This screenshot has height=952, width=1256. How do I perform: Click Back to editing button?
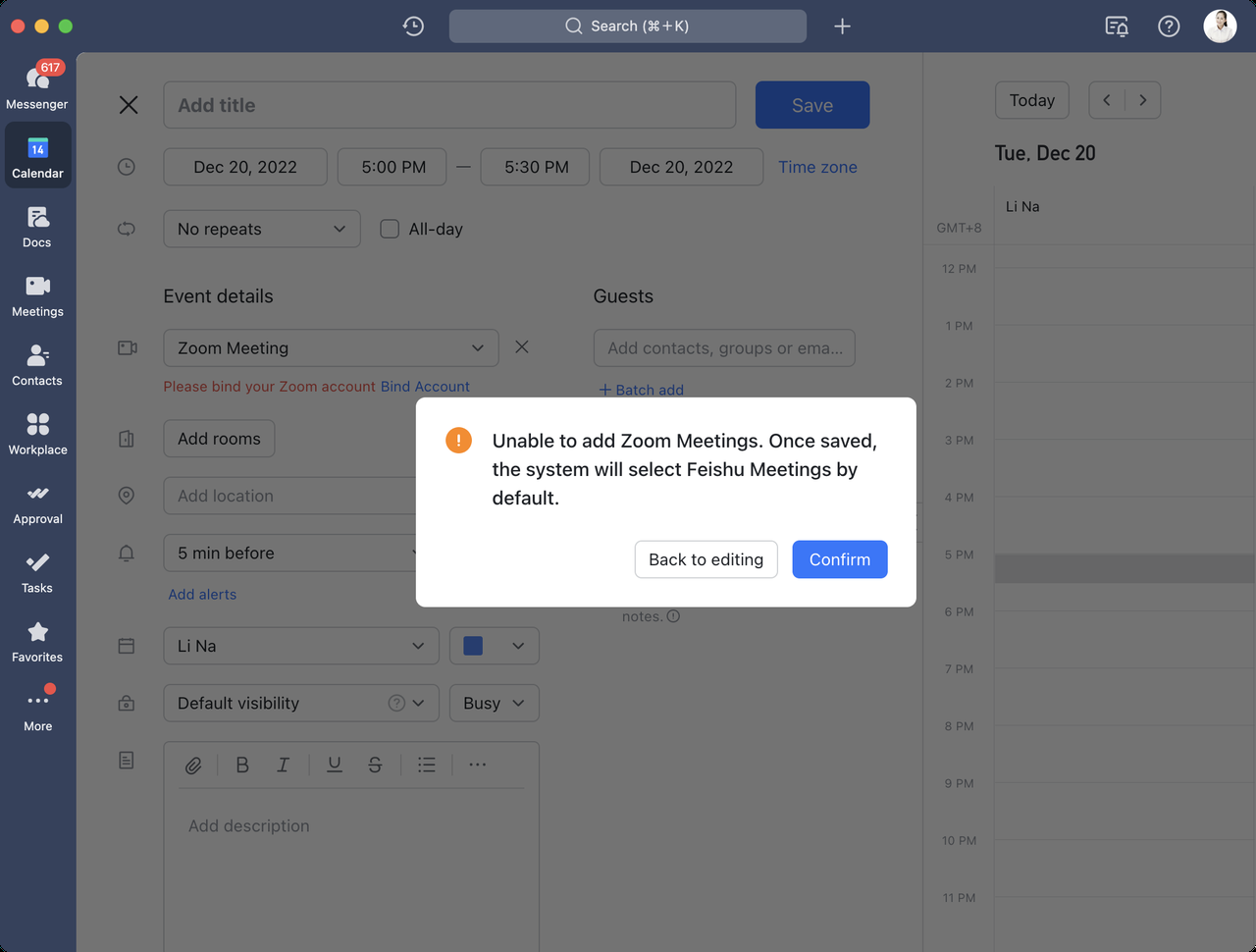[x=706, y=559]
